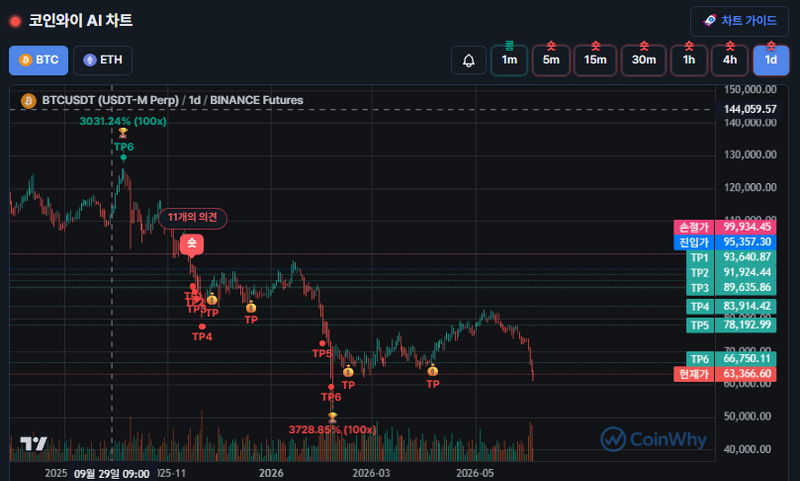Switch to the ETH coin tab

103,60
